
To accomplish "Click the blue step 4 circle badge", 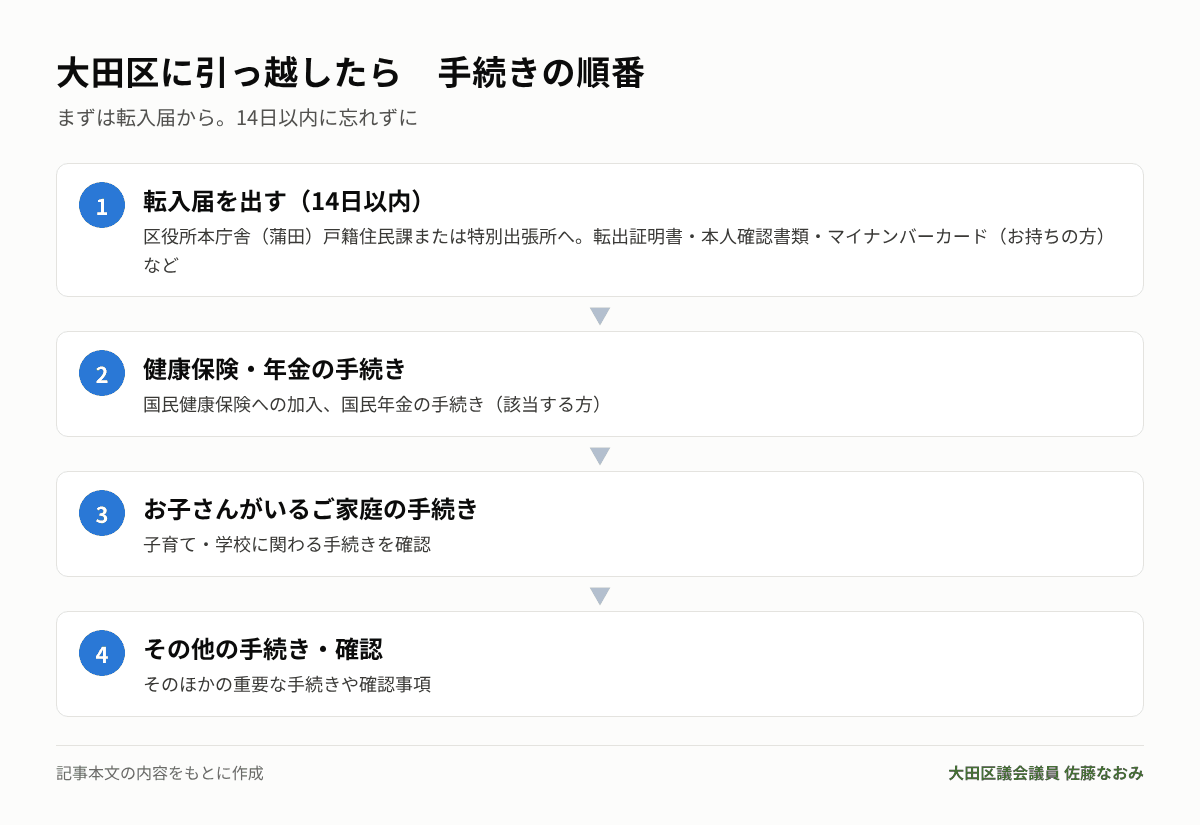I will pos(102,653).
